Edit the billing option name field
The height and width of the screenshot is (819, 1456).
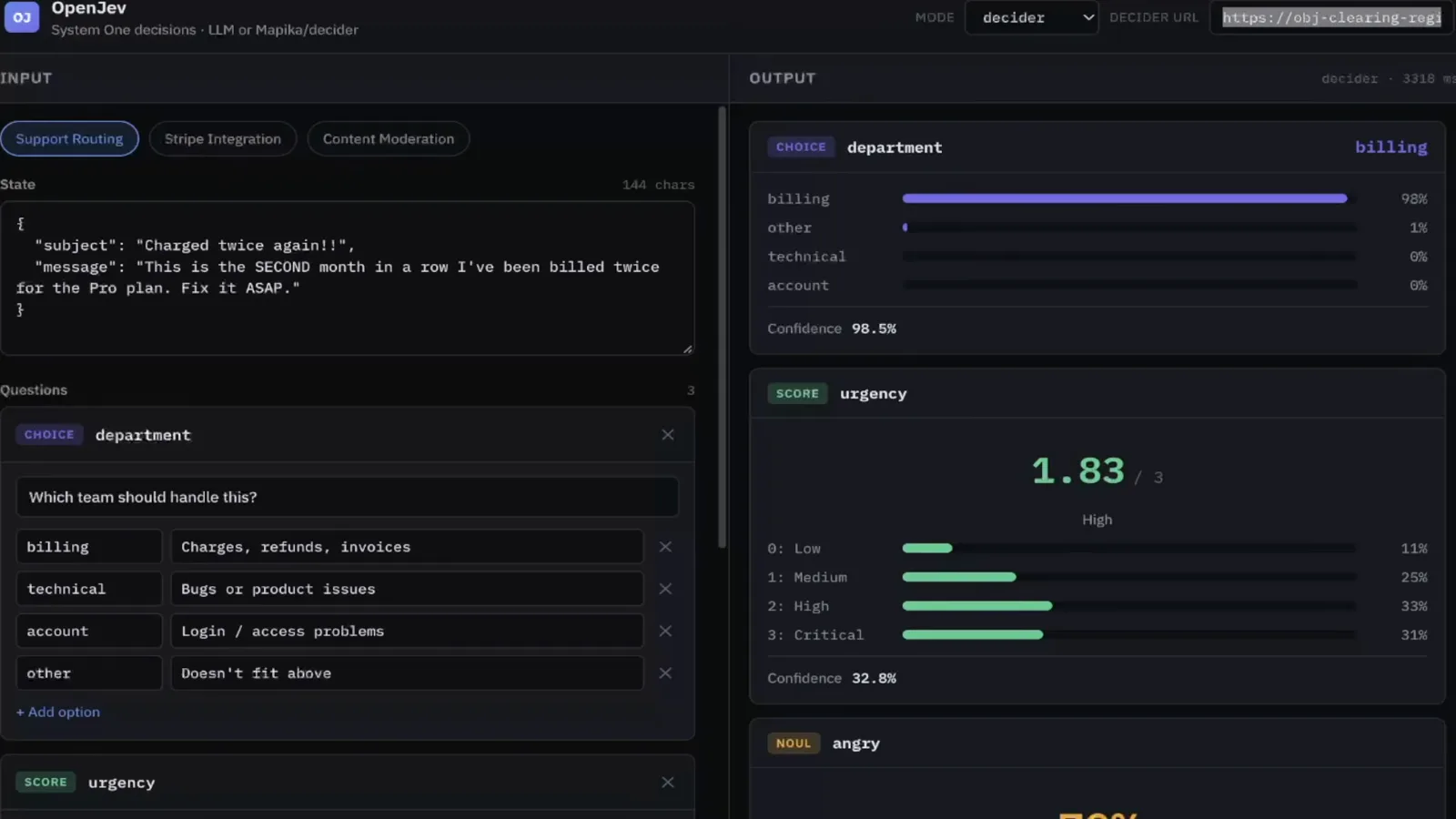(89, 547)
